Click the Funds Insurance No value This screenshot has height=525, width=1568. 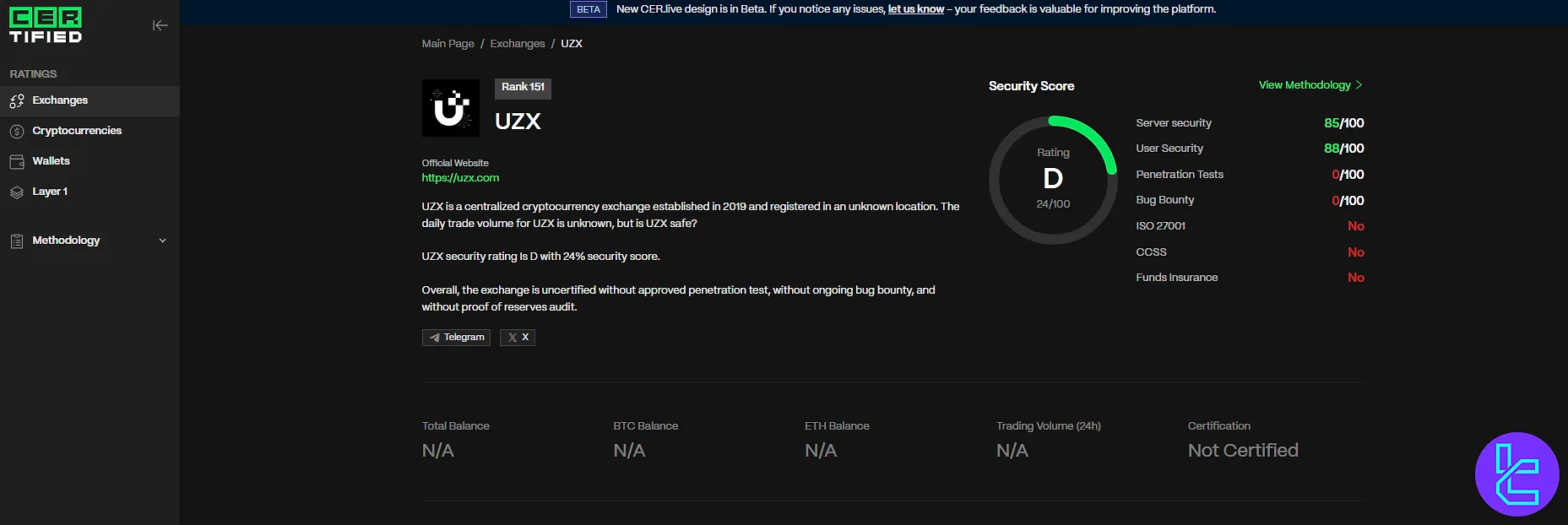click(1356, 278)
